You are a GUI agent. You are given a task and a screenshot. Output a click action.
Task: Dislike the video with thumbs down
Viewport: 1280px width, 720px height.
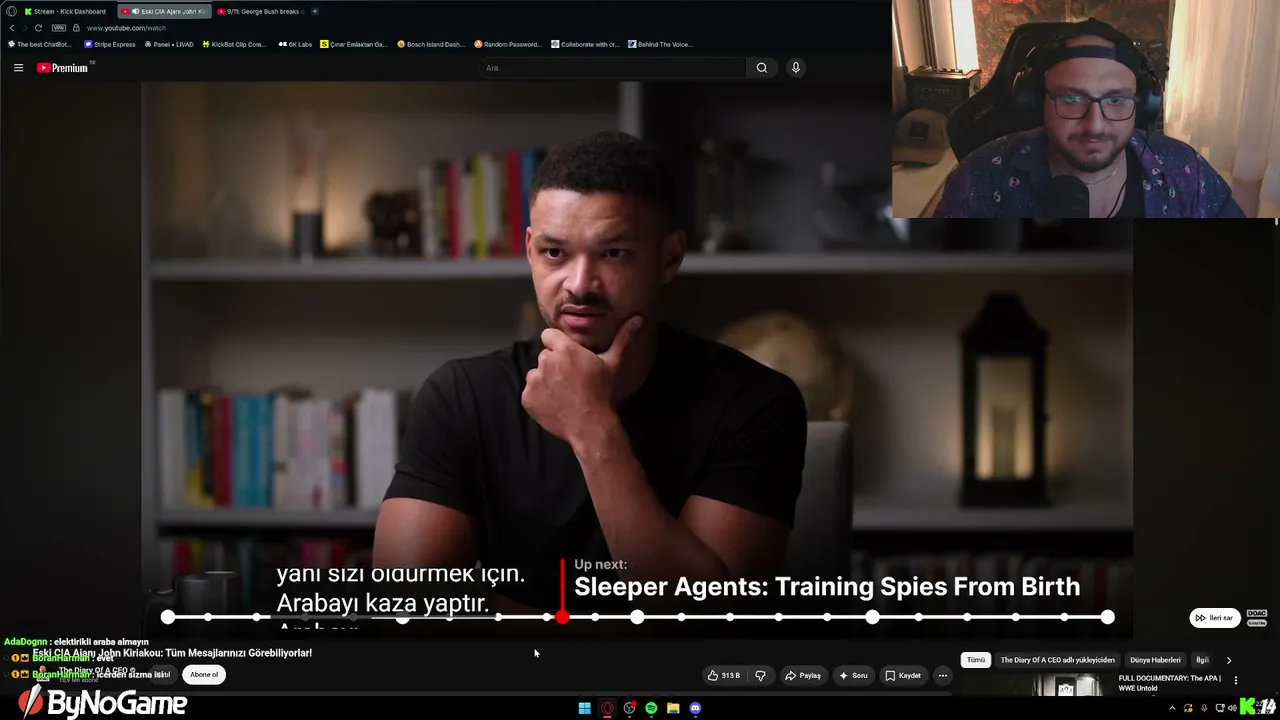(x=760, y=676)
